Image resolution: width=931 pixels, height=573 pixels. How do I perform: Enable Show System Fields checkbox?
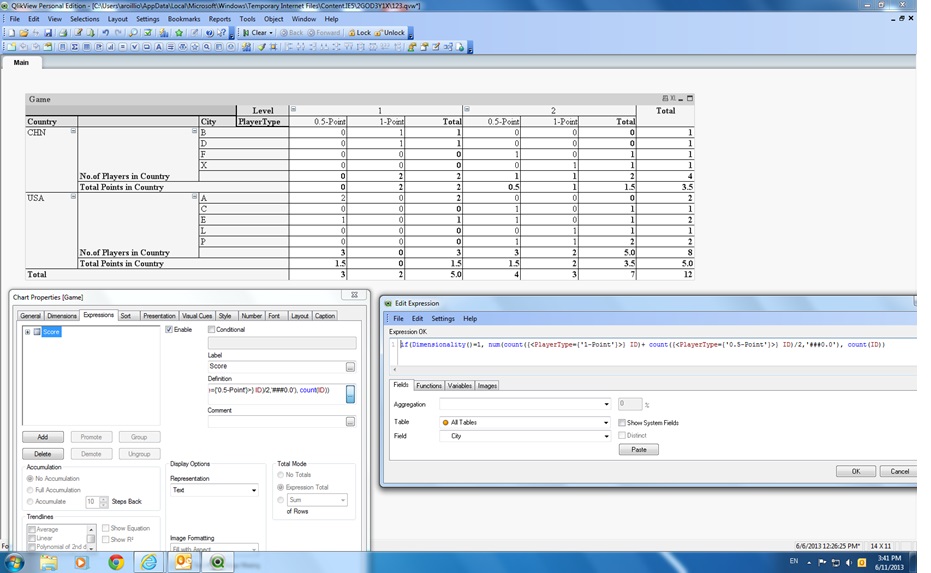point(622,423)
